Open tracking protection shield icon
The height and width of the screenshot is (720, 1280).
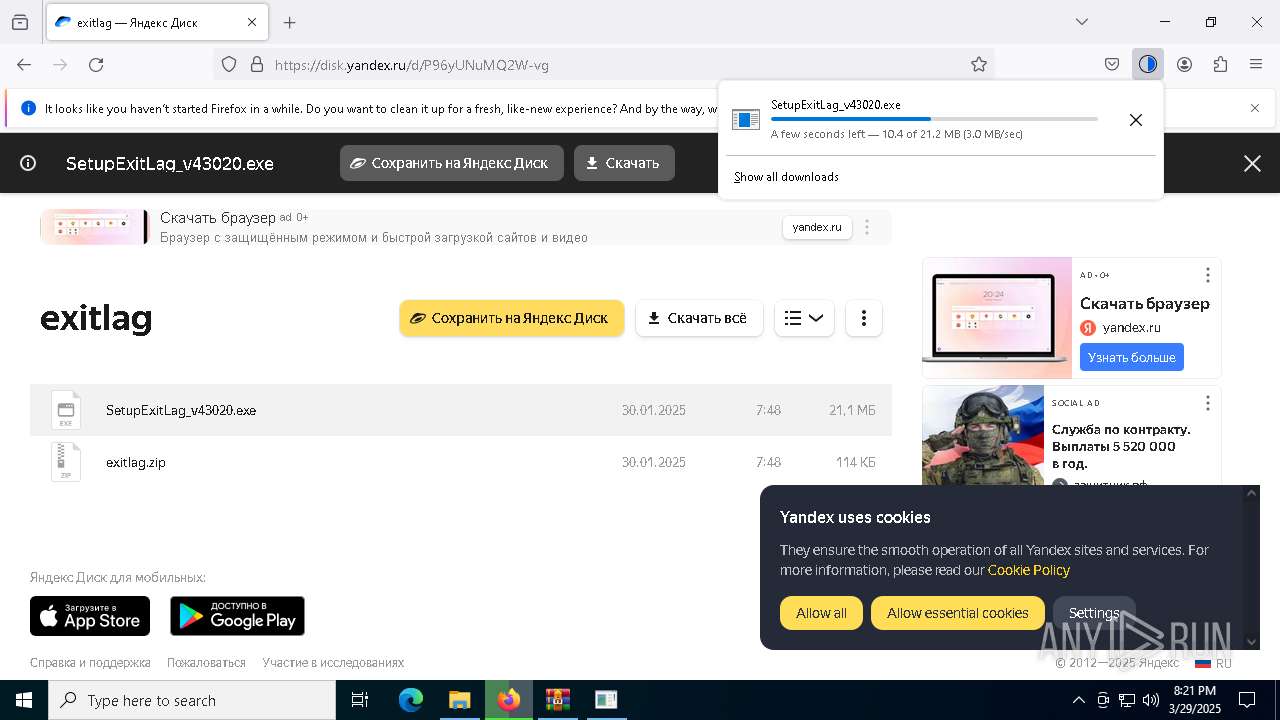pyautogui.click(x=229, y=64)
